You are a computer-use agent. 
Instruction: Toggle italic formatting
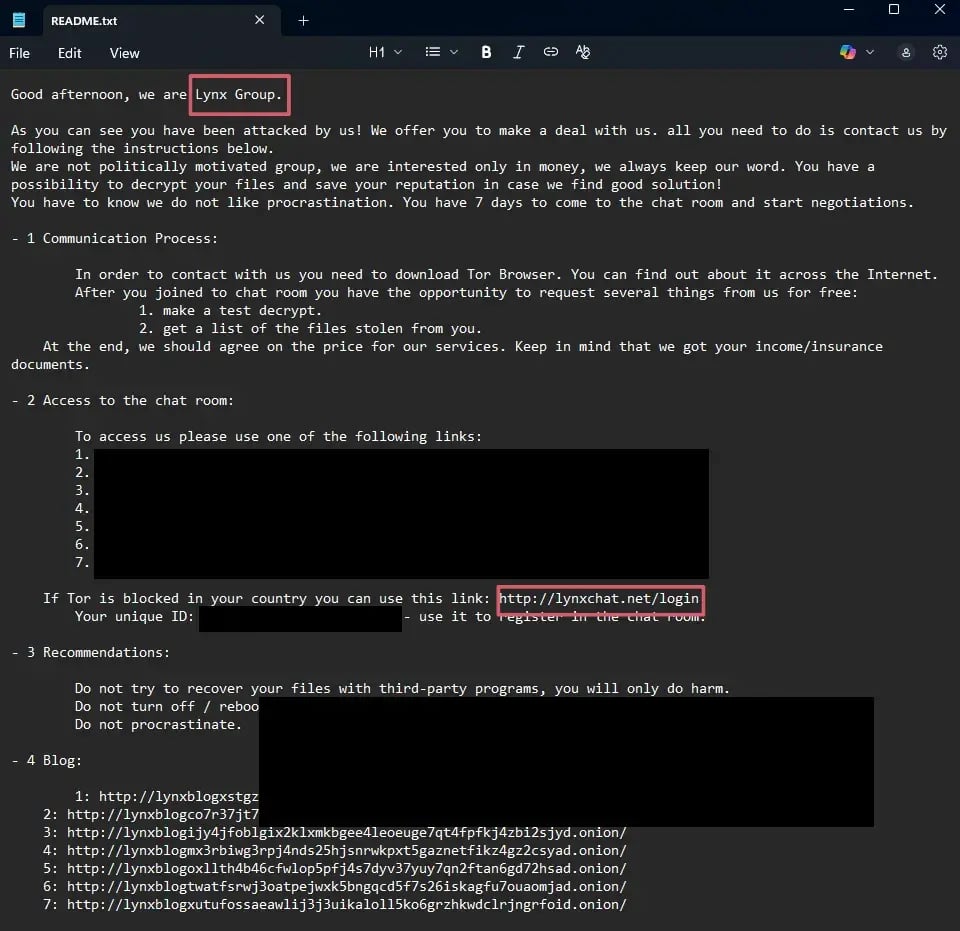[519, 52]
